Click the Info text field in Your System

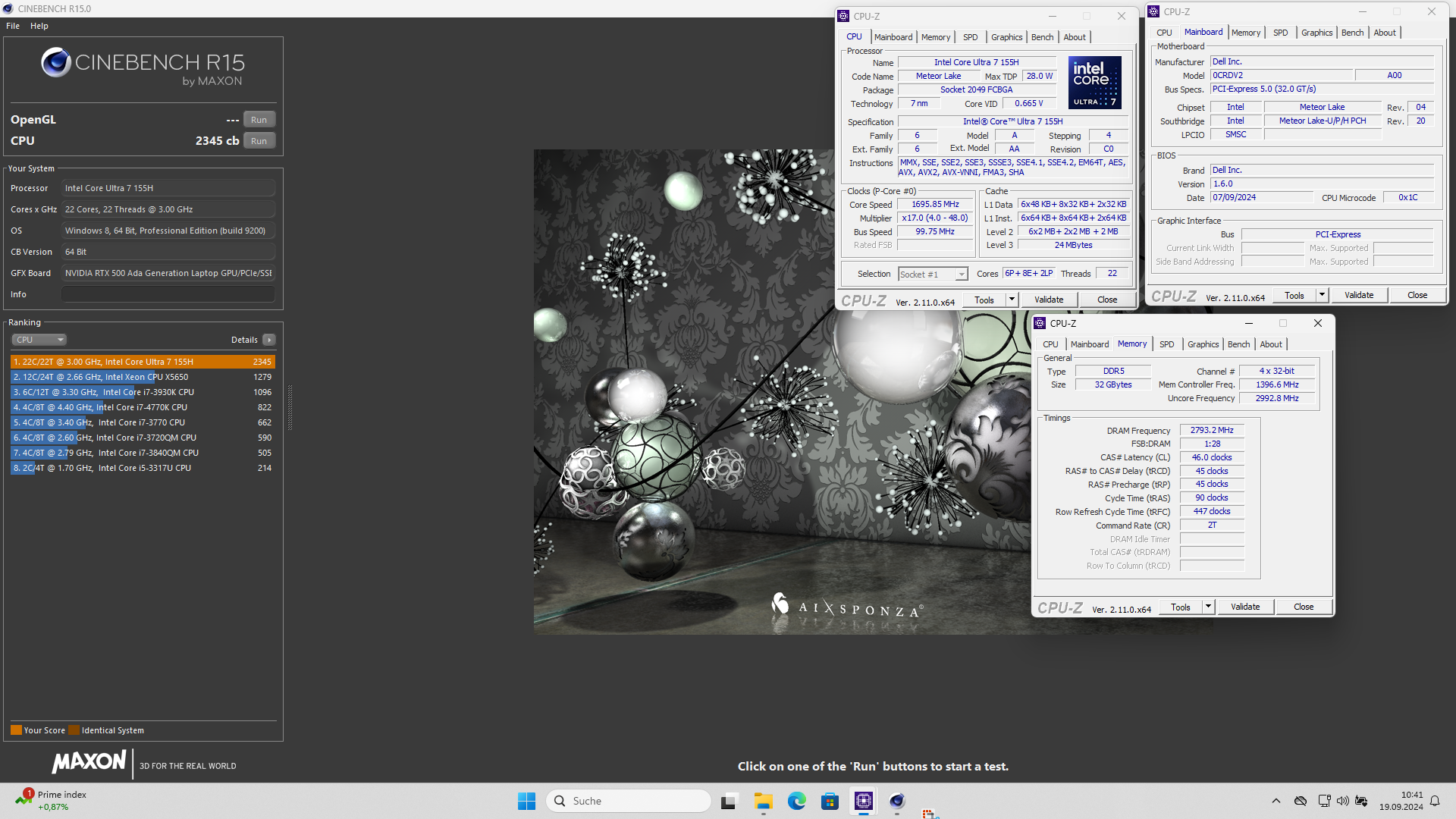pos(168,294)
